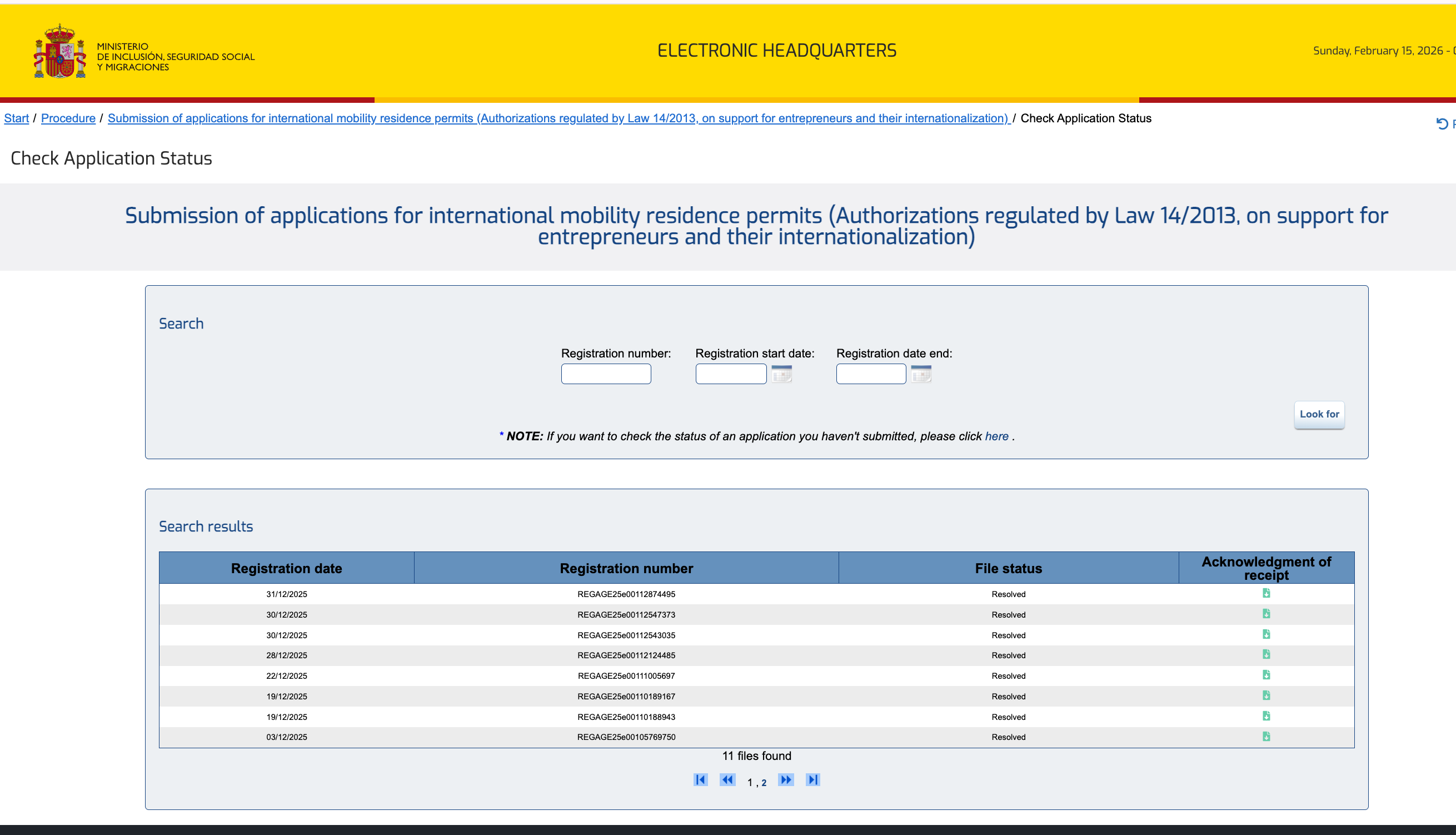Open calendar picker for registration start date
Screen dimensions: 1456x835
(781, 374)
